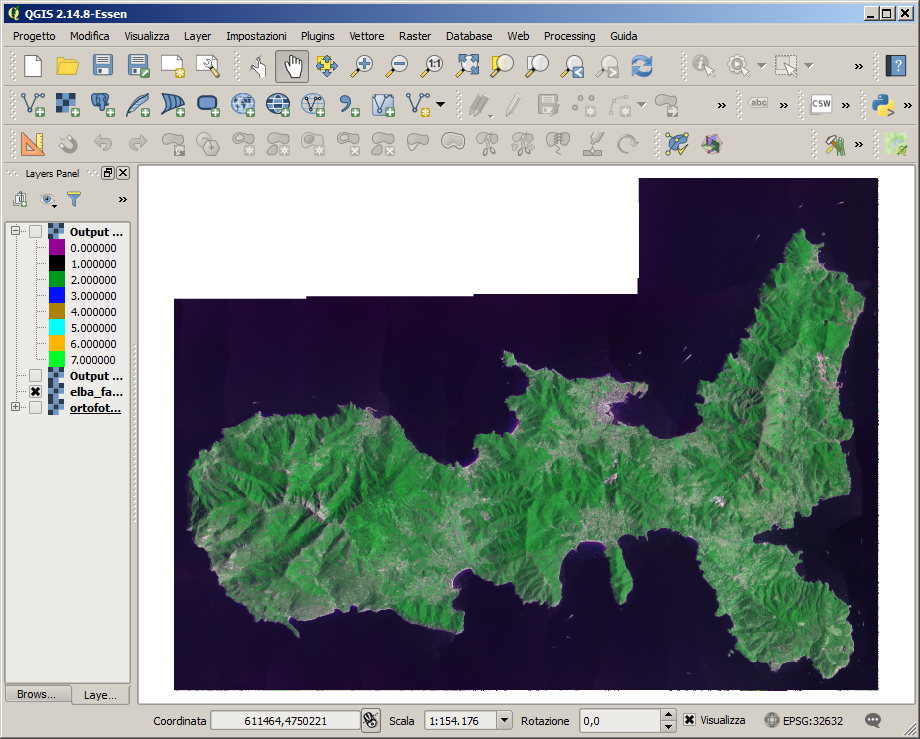Click the EPSG:32632 CRS button
The width and height of the screenshot is (920, 739).
pos(803,720)
